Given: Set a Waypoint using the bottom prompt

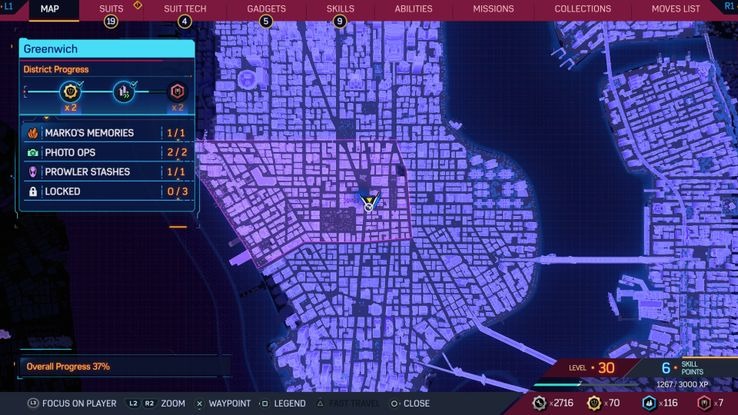Looking at the screenshot, I should click(x=228, y=403).
